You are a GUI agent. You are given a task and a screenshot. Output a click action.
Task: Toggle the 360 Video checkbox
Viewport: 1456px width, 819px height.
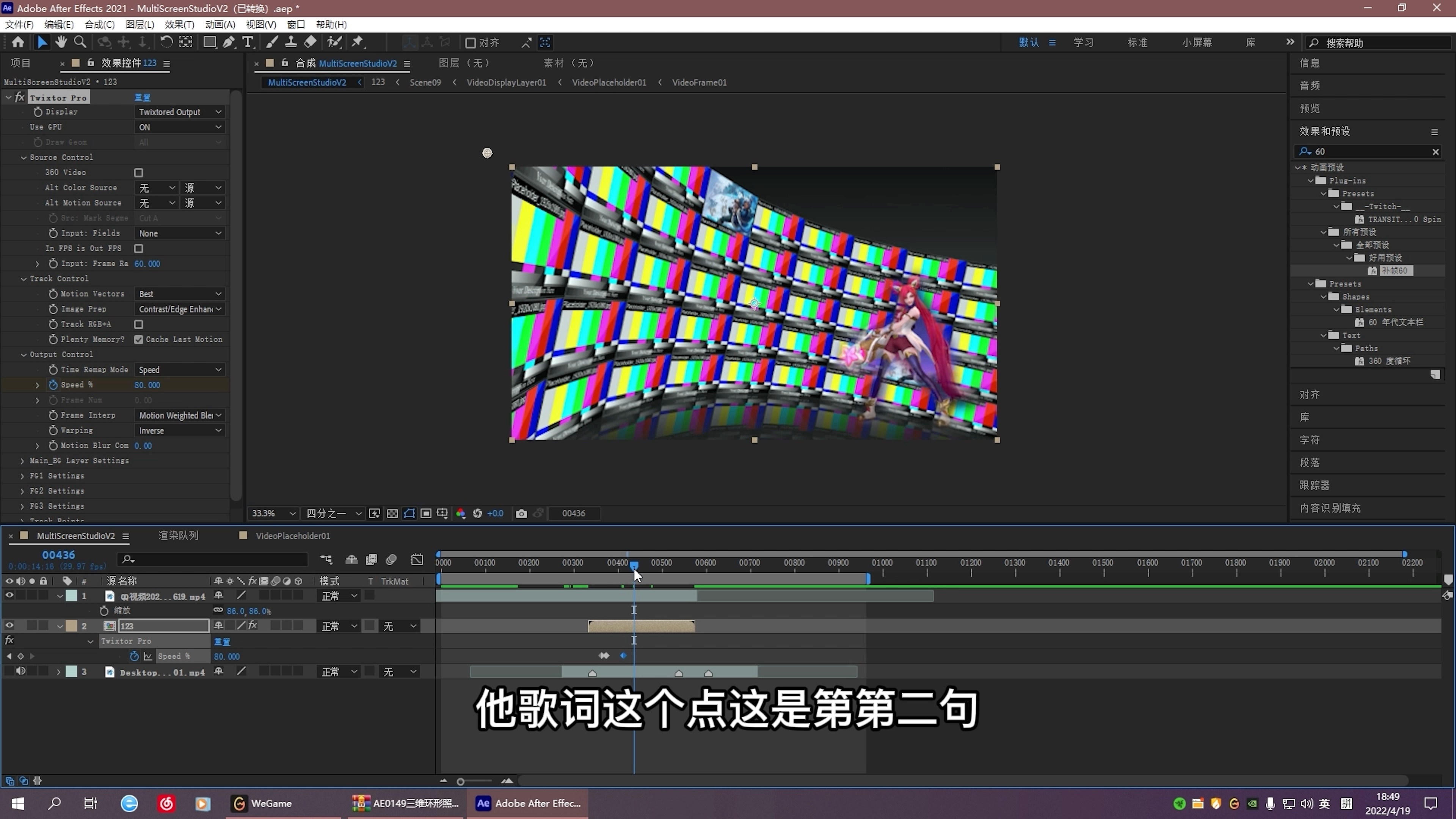pos(138,173)
